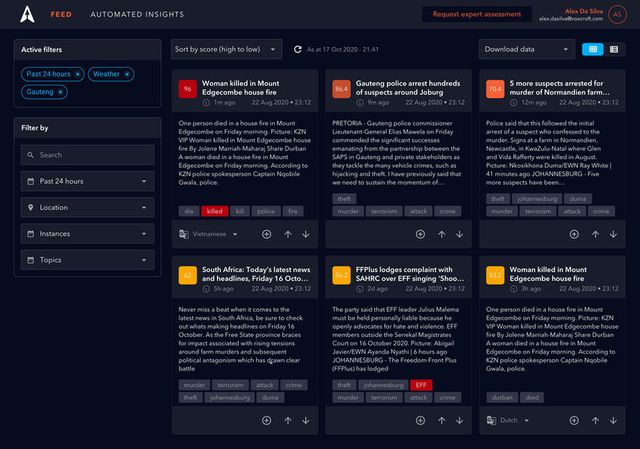Click score 62 badge on South Africa card
640x449 pixels.
[188, 275]
